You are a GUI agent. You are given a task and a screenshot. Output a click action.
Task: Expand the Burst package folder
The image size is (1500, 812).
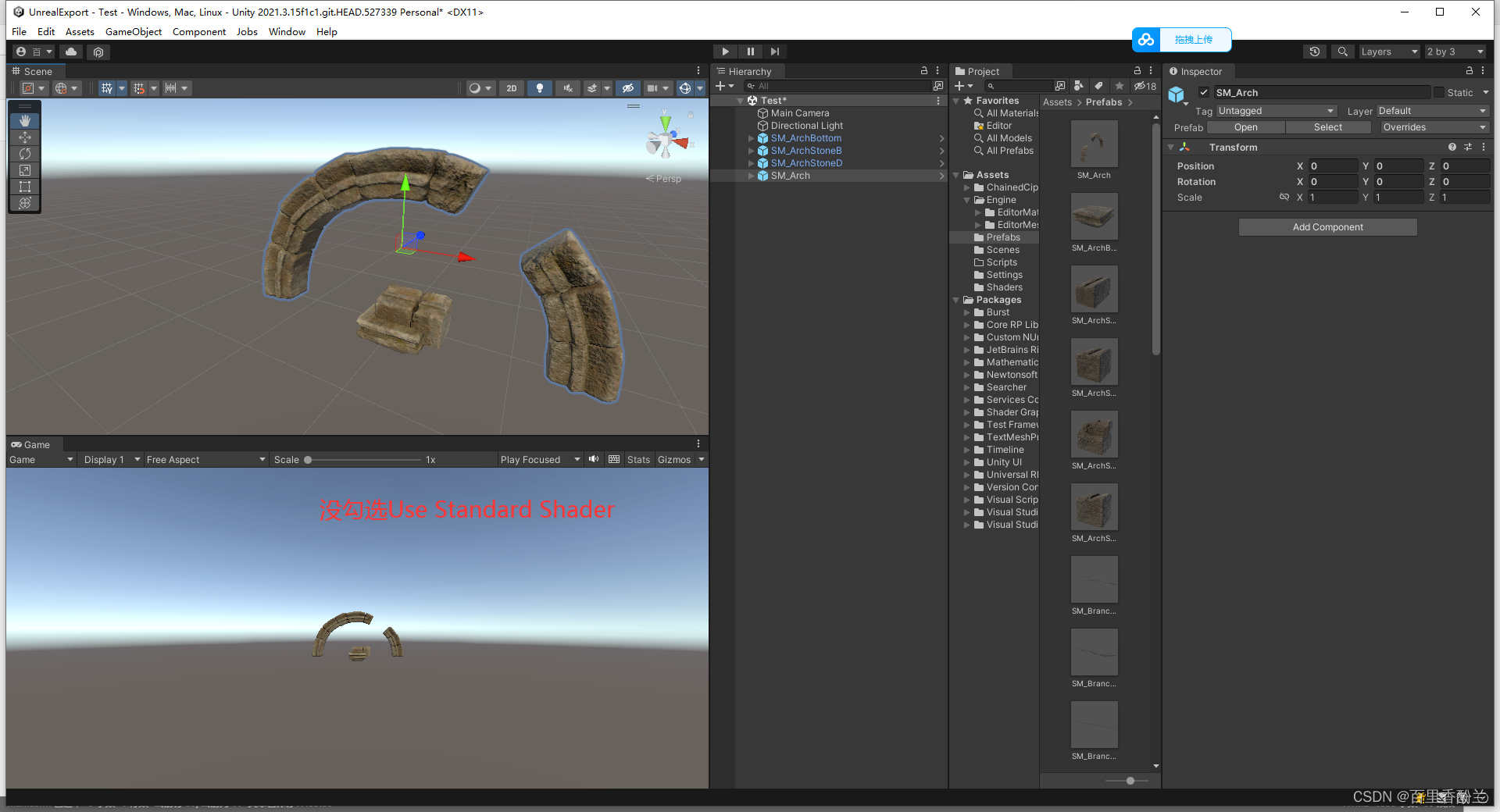click(967, 312)
